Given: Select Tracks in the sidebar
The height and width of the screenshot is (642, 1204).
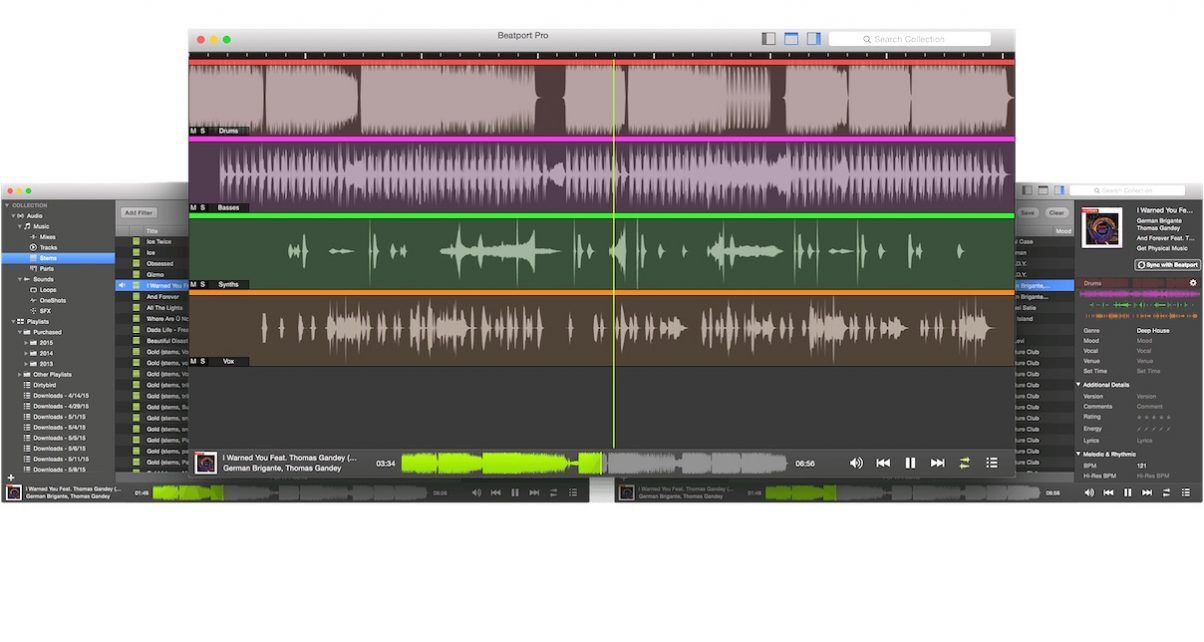Looking at the screenshot, I should (x=48, y=248).
